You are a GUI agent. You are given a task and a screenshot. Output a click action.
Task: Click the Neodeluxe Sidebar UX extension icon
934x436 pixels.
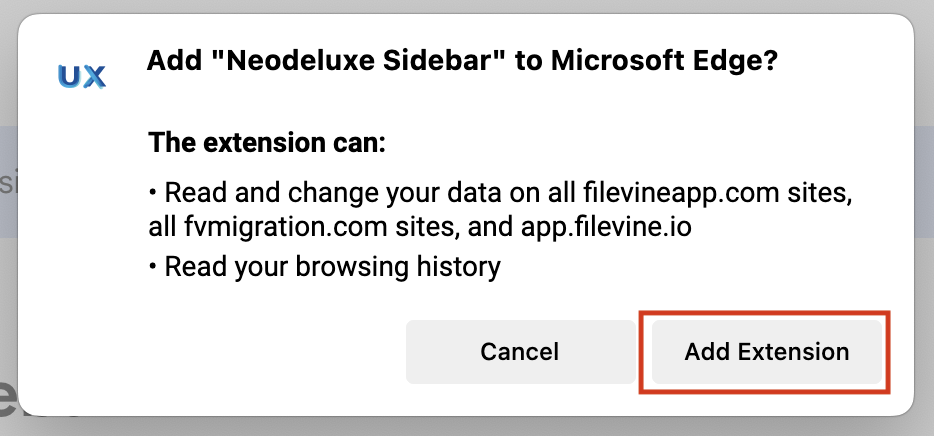[x=82, y=77]
